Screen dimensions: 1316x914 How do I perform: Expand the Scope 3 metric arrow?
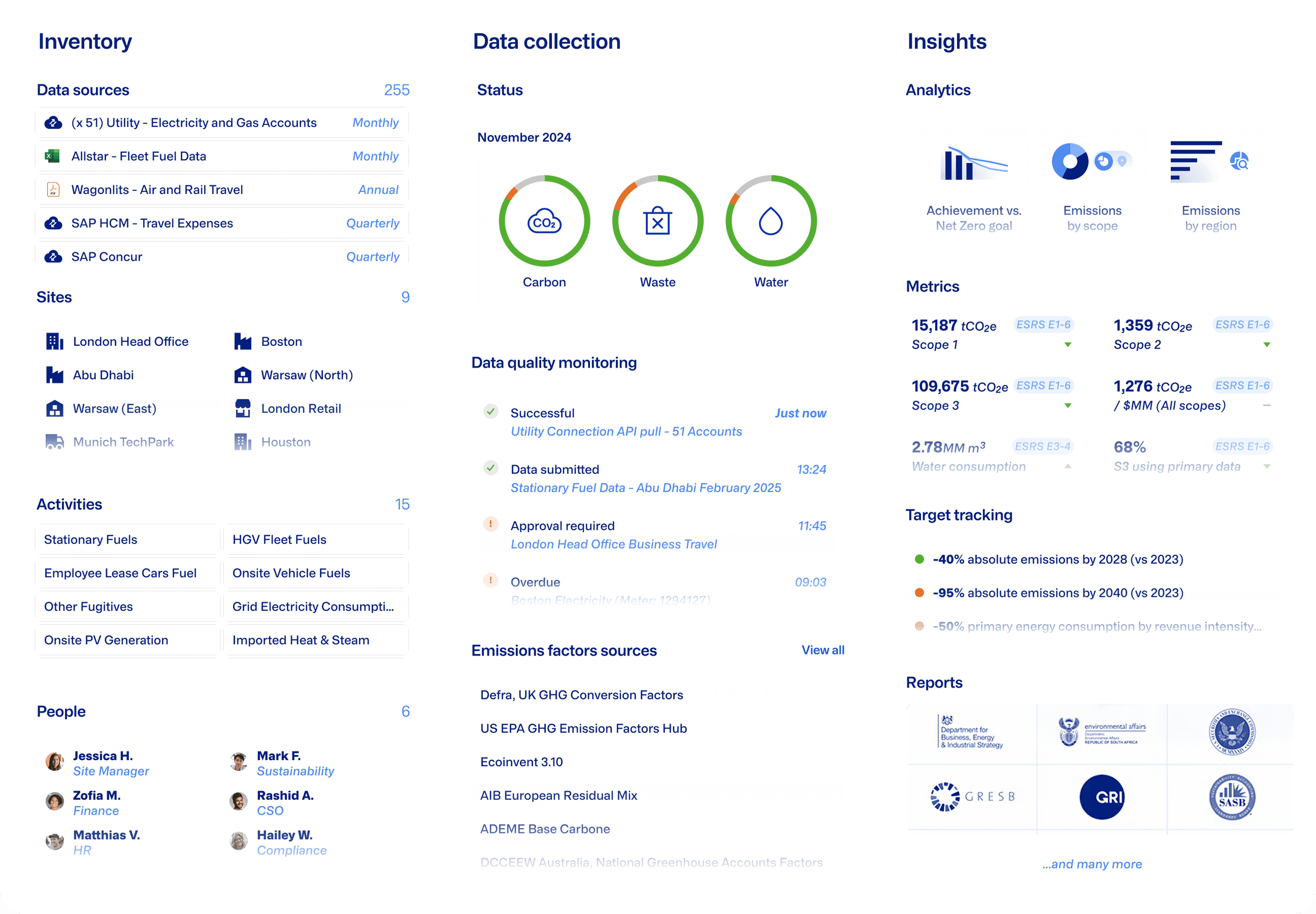pos(1067,405)
